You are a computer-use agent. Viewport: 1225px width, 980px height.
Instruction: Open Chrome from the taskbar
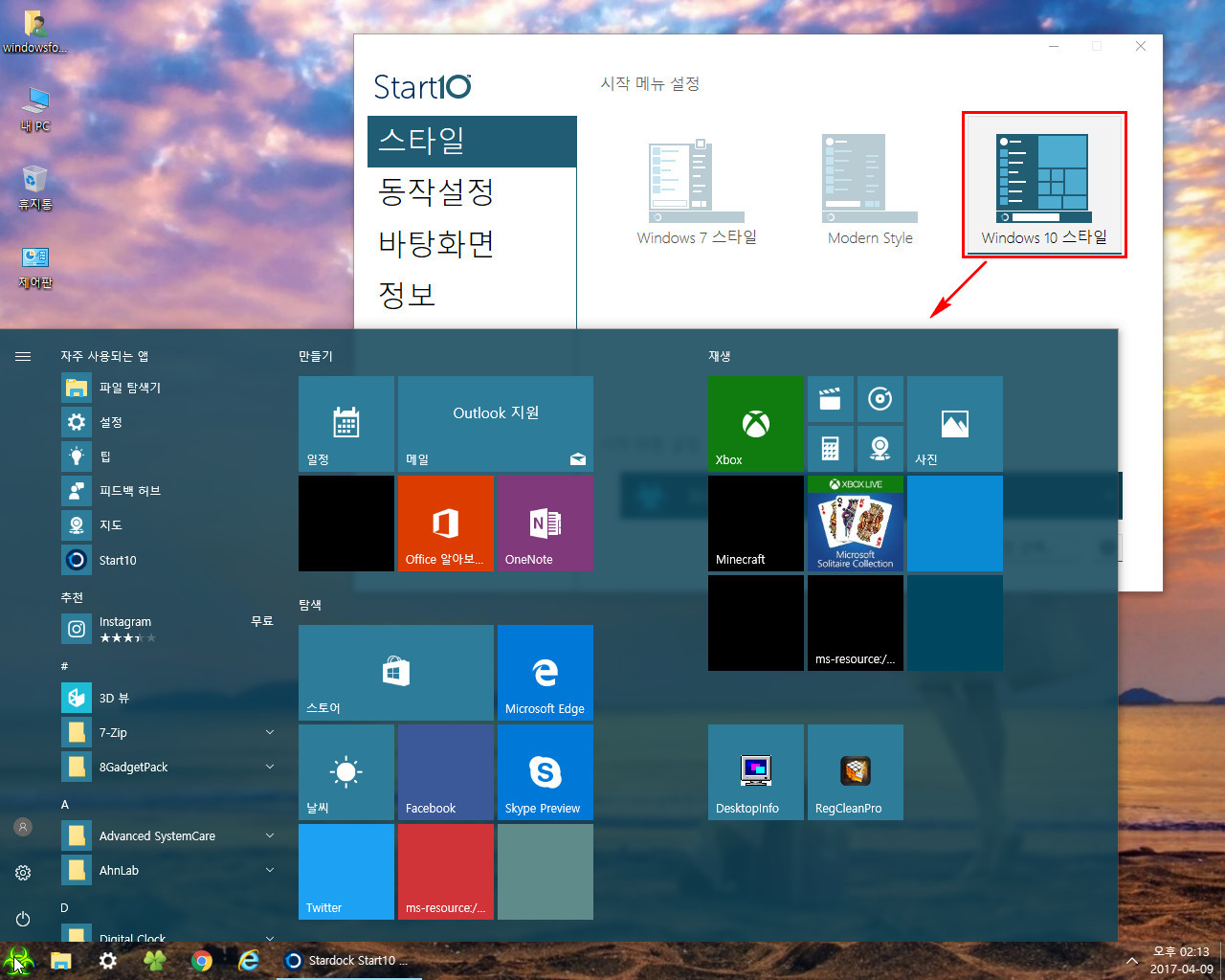click(x=201, y=961)
